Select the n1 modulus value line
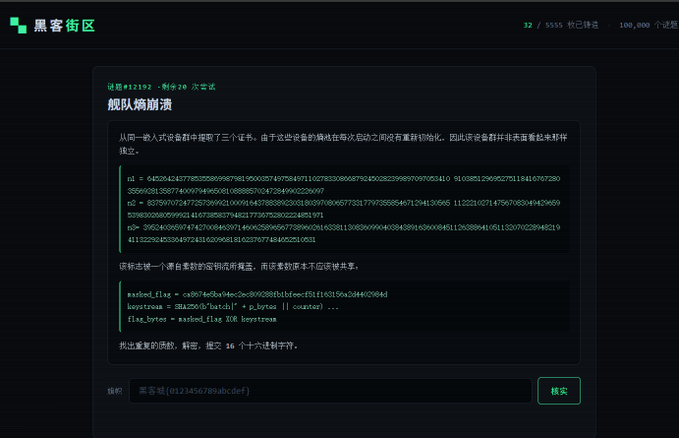This screenshot has height=438, width=679. coord(343,185)
